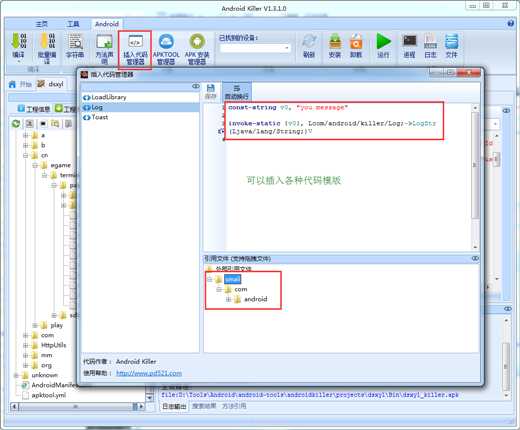Open the 文件 file manager icon
Image resolution: width=520 pixels, height=430 pixels.
pos(451,41)
